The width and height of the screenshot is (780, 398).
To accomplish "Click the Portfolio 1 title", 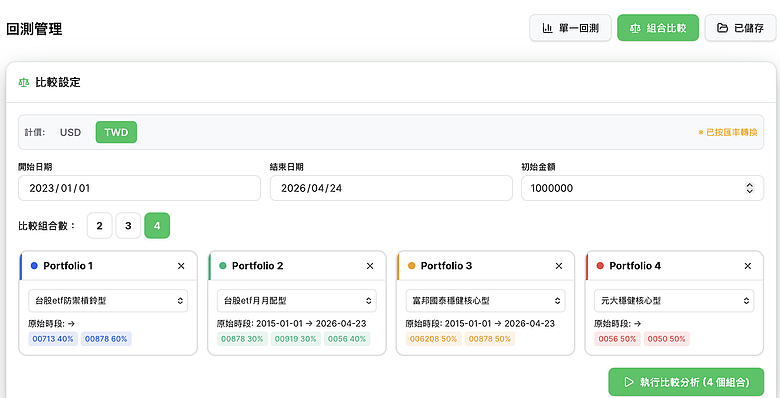I will pyautogui.click(x=68, y=266).
